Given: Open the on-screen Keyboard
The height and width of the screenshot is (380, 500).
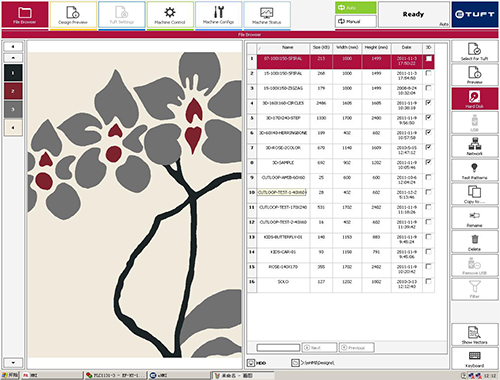Looking at the screenshot, I should point(475,359).
